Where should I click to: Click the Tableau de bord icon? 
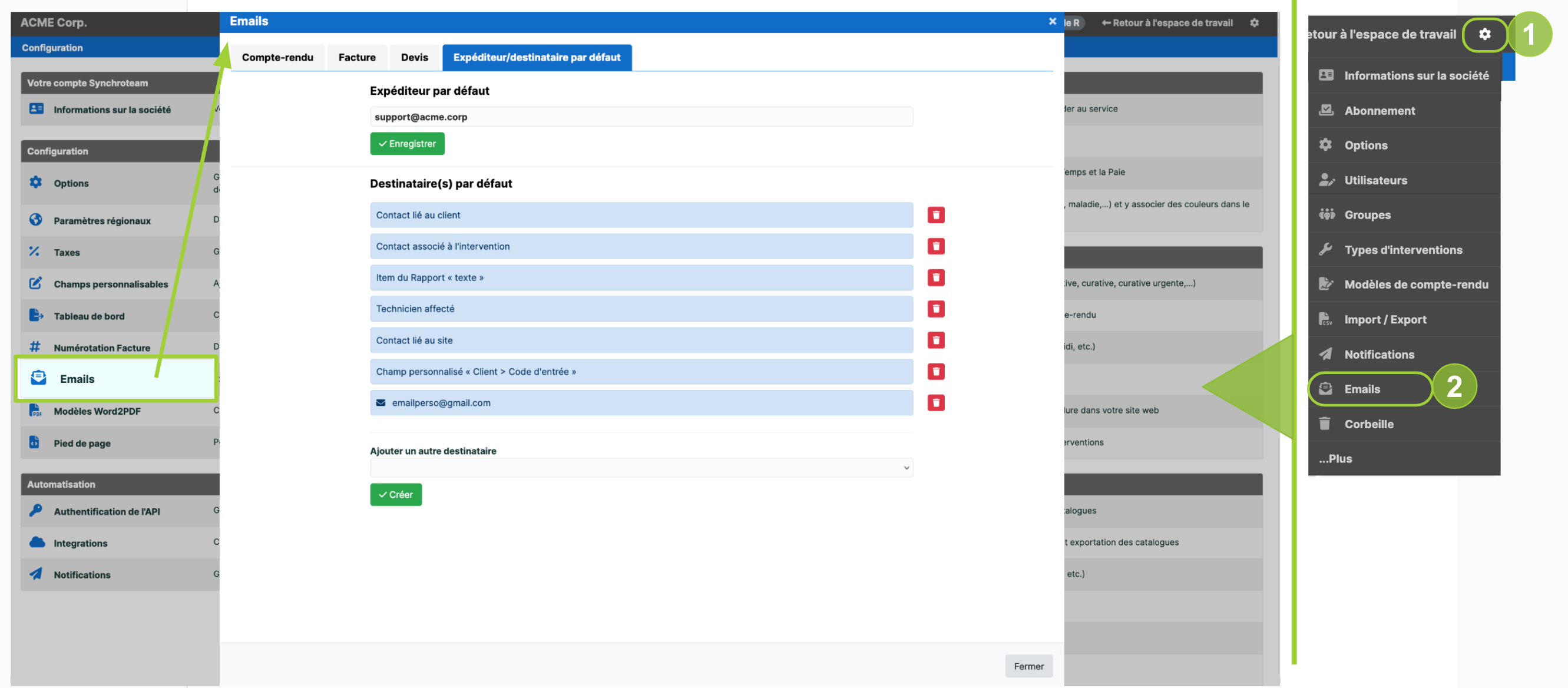[36, 315]
